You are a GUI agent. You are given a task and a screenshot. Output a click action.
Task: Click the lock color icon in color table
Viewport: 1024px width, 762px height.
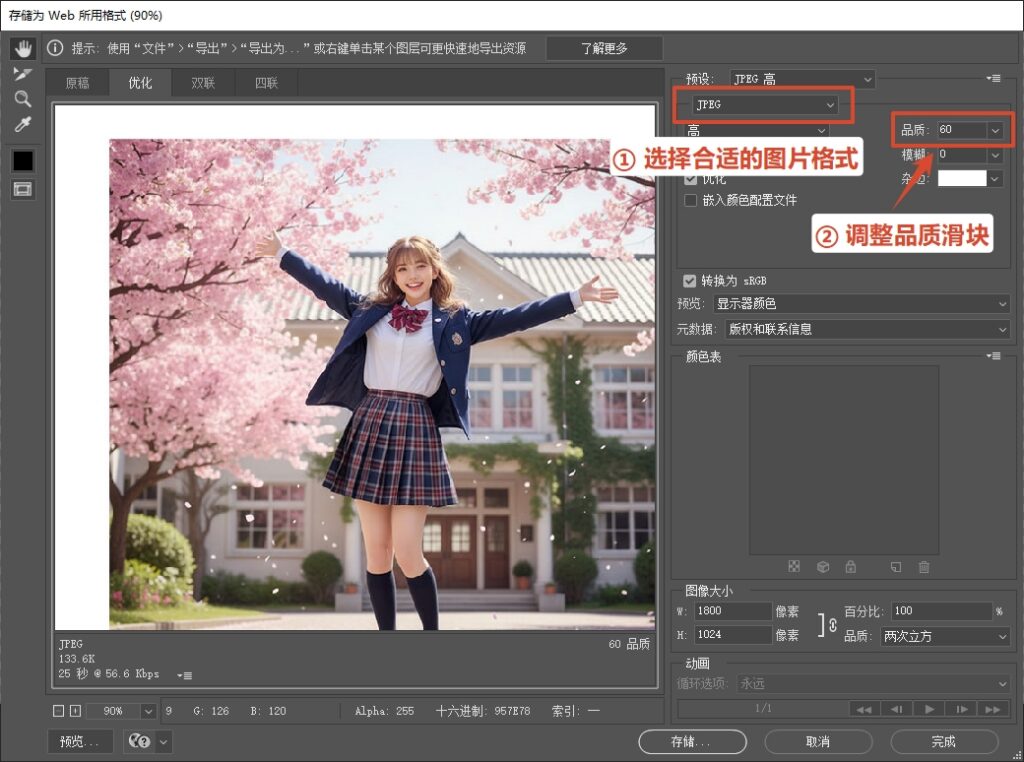tap(851, 568)
